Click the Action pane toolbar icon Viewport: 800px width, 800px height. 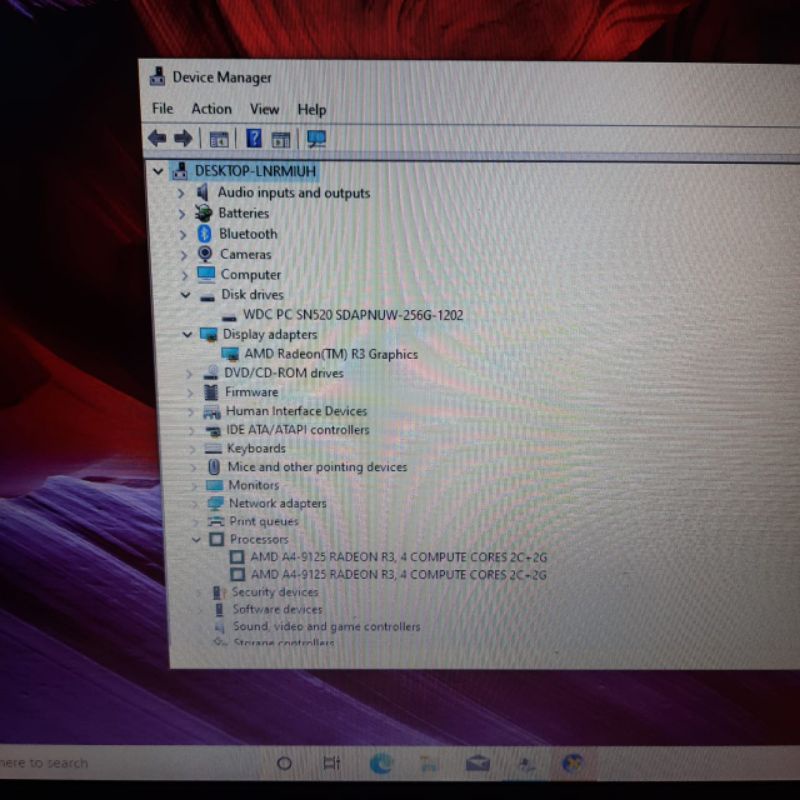281,139
